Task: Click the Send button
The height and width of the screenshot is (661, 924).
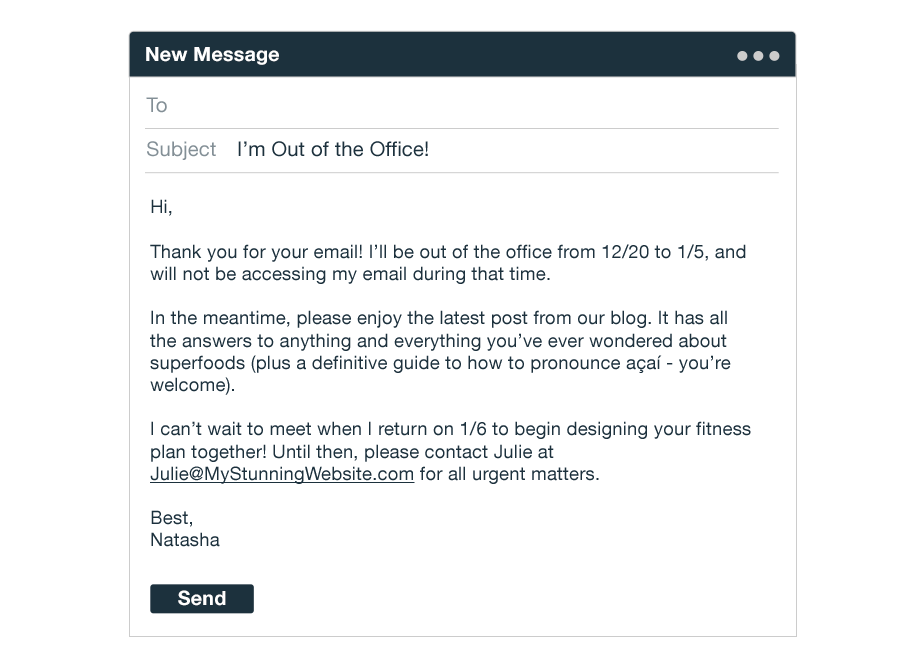Action: point(202,599)
